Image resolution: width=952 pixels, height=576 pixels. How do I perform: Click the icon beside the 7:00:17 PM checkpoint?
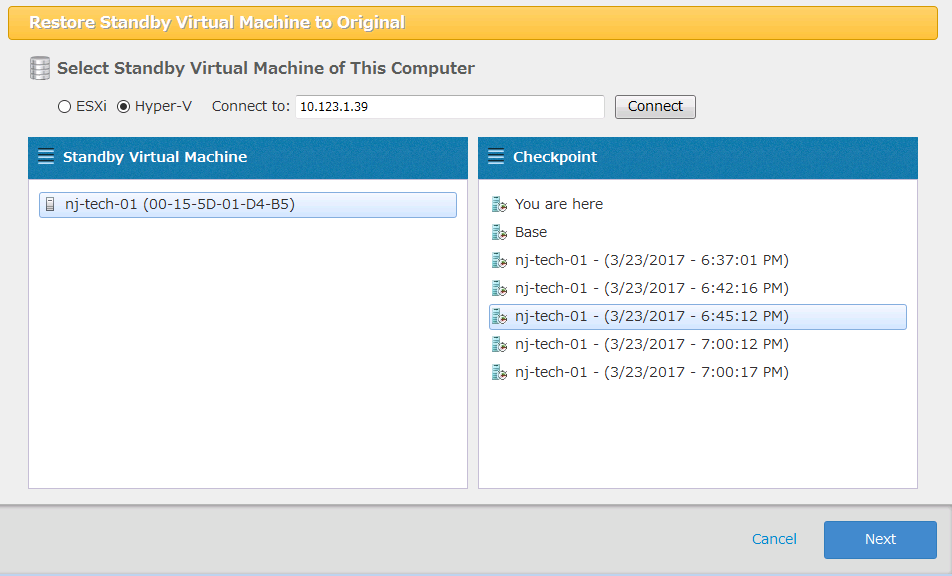[x=500, y=372]
